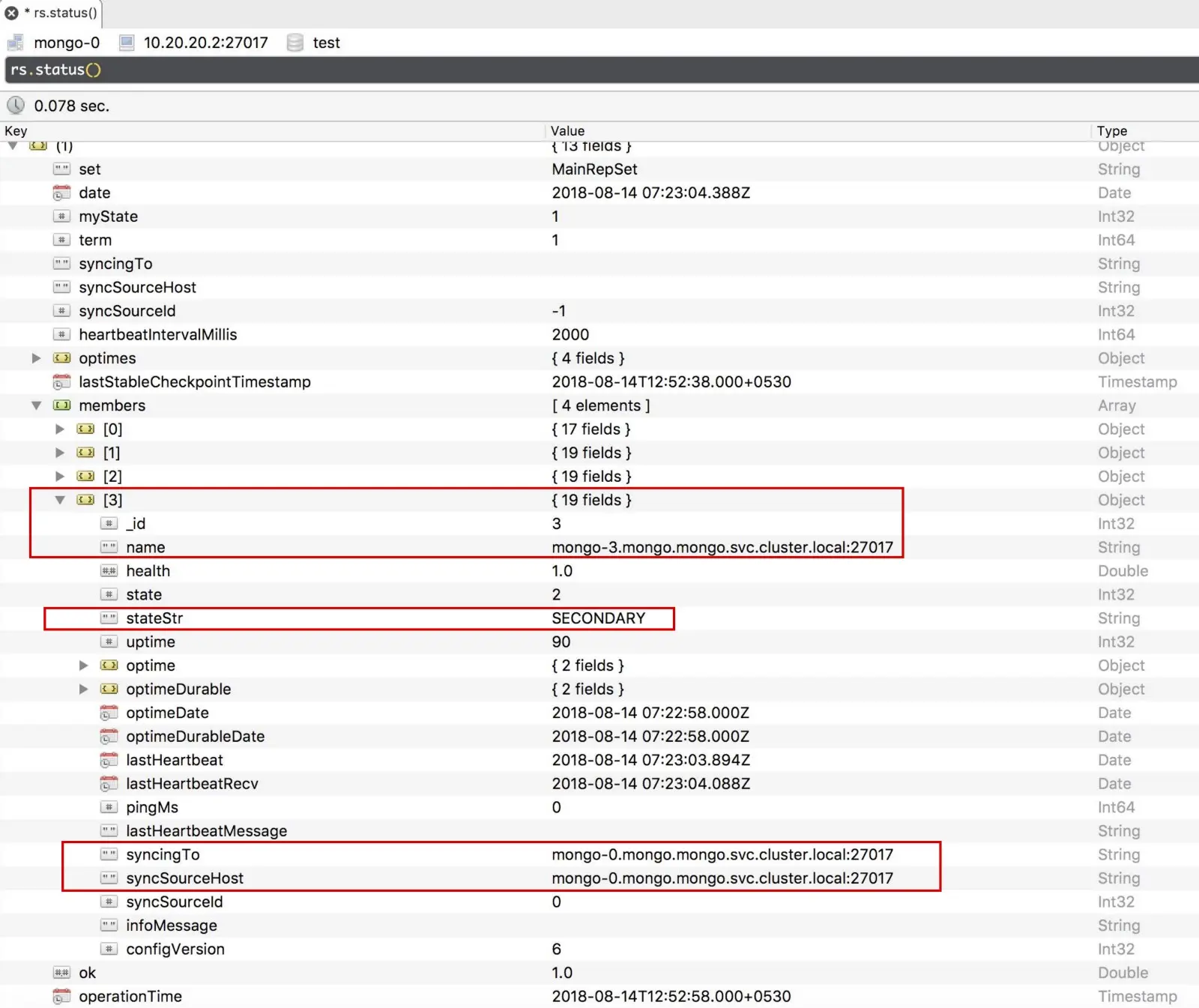The width and height of the screenshot is (1199, 1008).
Task: Click the 10.20.20.2:27017 host address
Action: tap(206, 43)
